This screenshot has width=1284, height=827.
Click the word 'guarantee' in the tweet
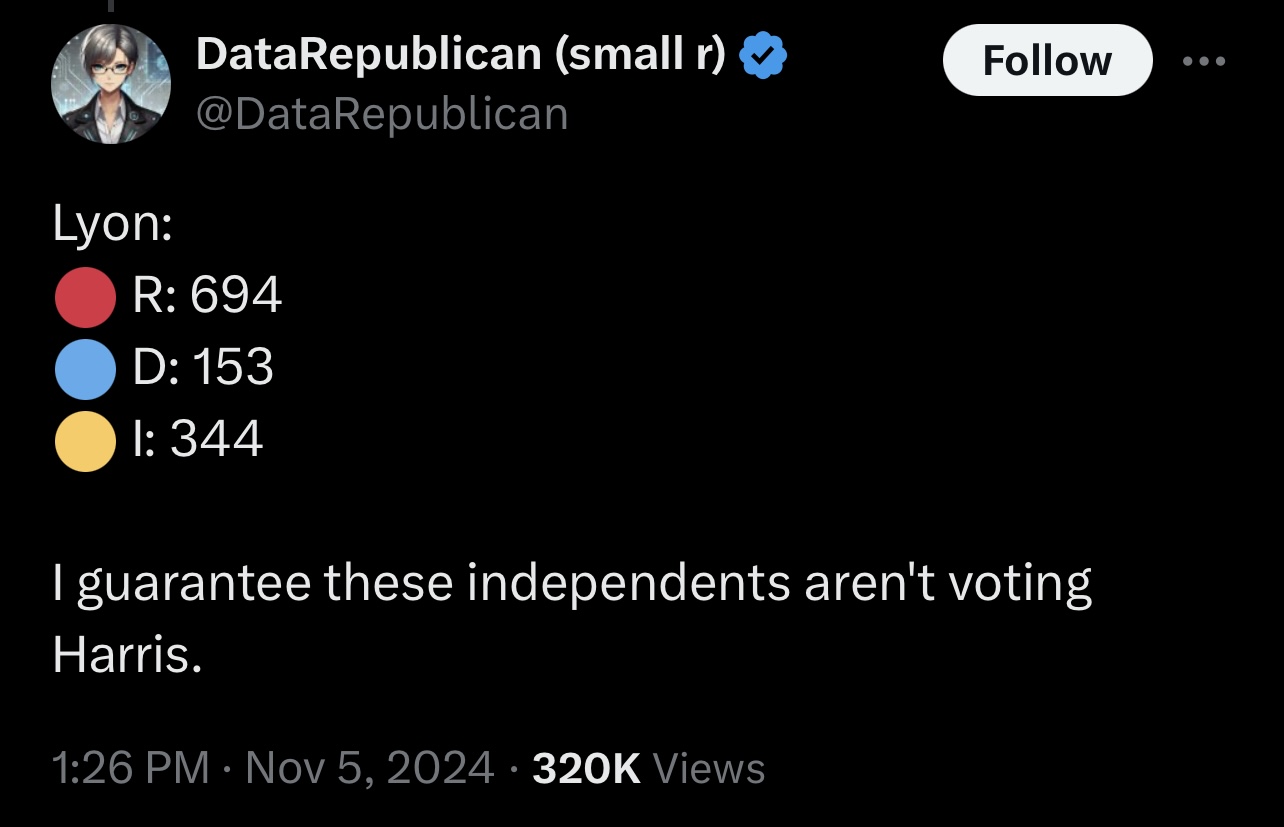coord(193,584)
